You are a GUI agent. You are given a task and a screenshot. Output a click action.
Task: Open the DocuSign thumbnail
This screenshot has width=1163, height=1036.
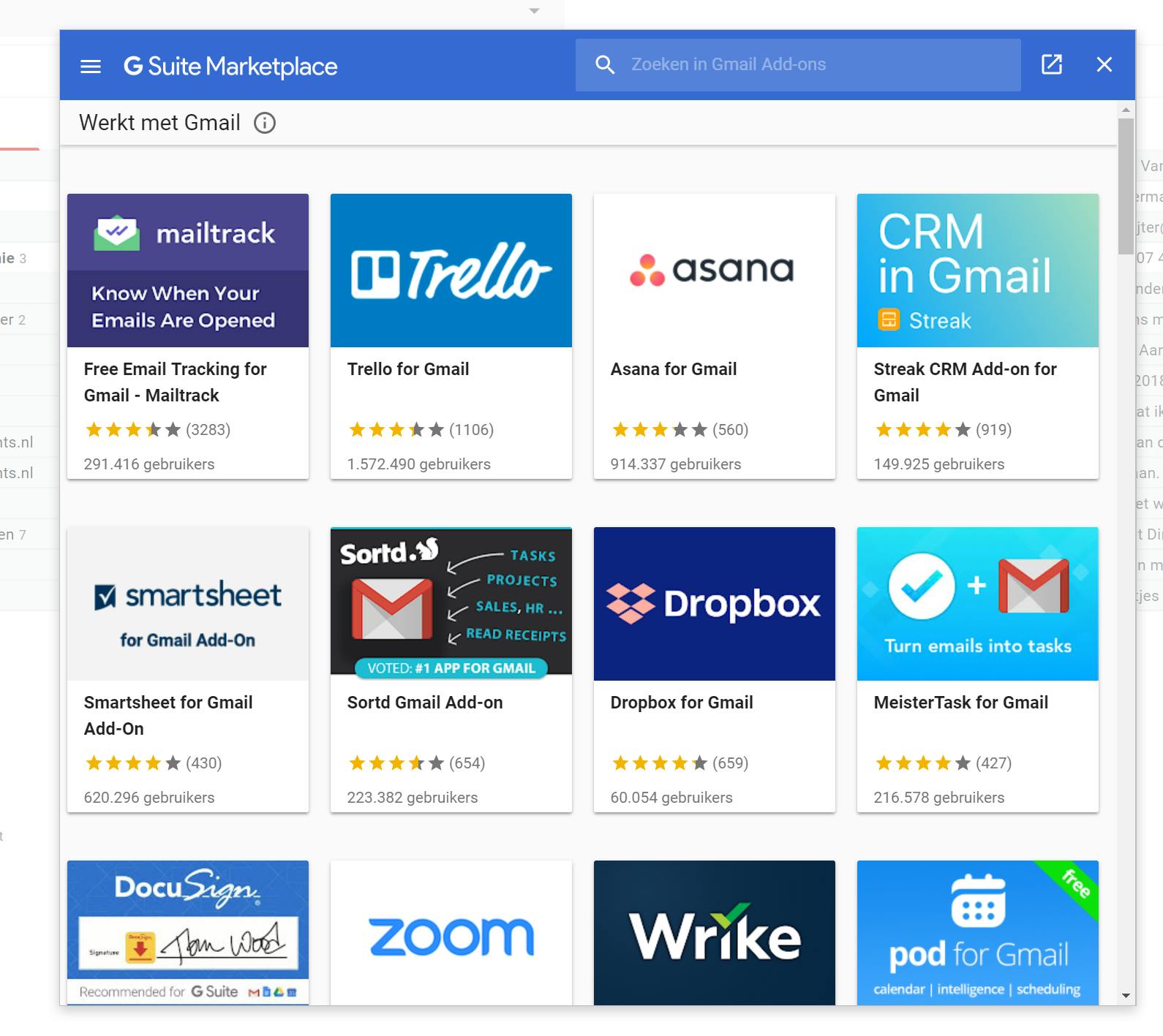pos(188,932)
